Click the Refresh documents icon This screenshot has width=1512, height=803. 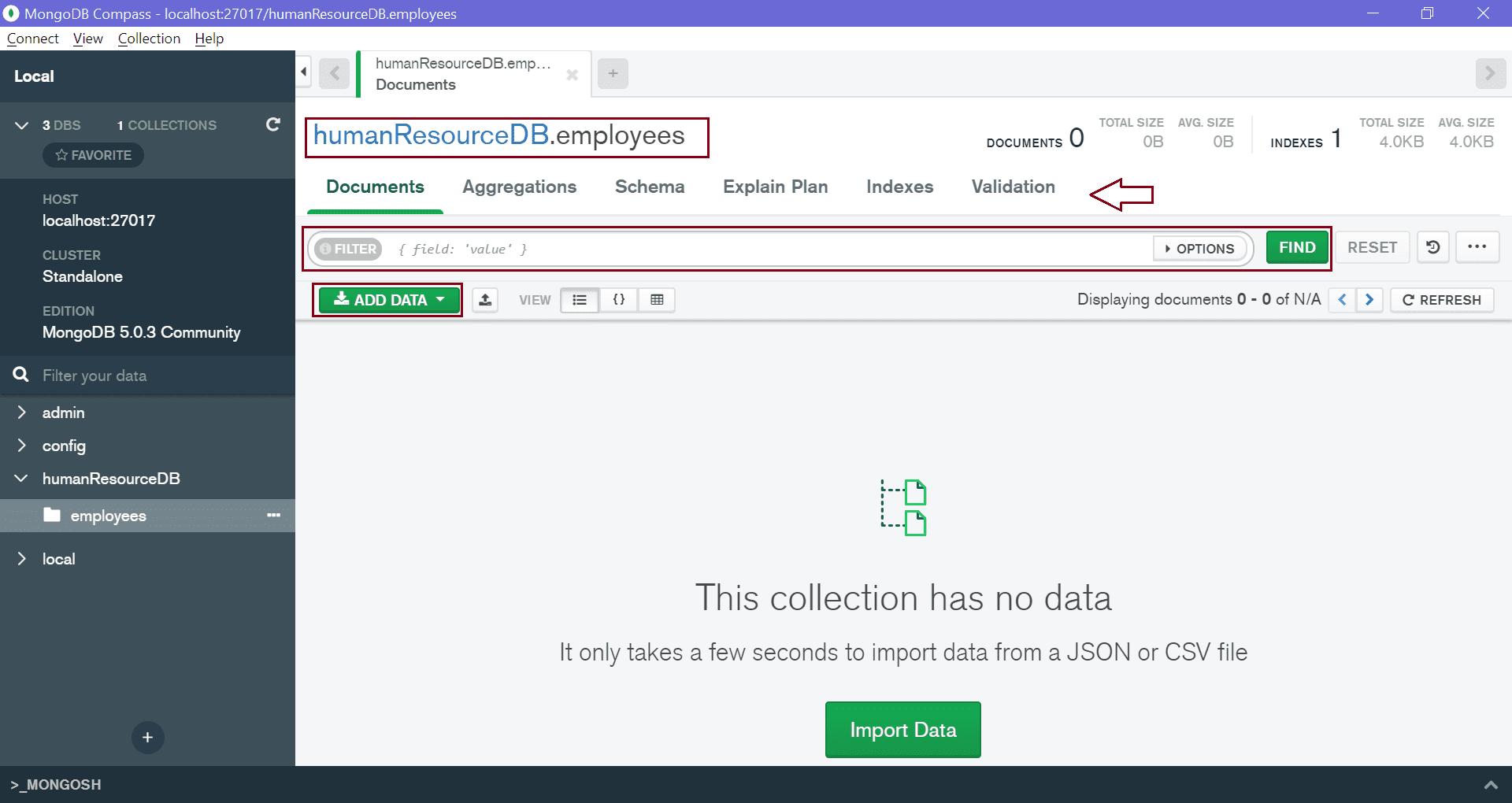pyautogui.click(x=1441, y=300)
